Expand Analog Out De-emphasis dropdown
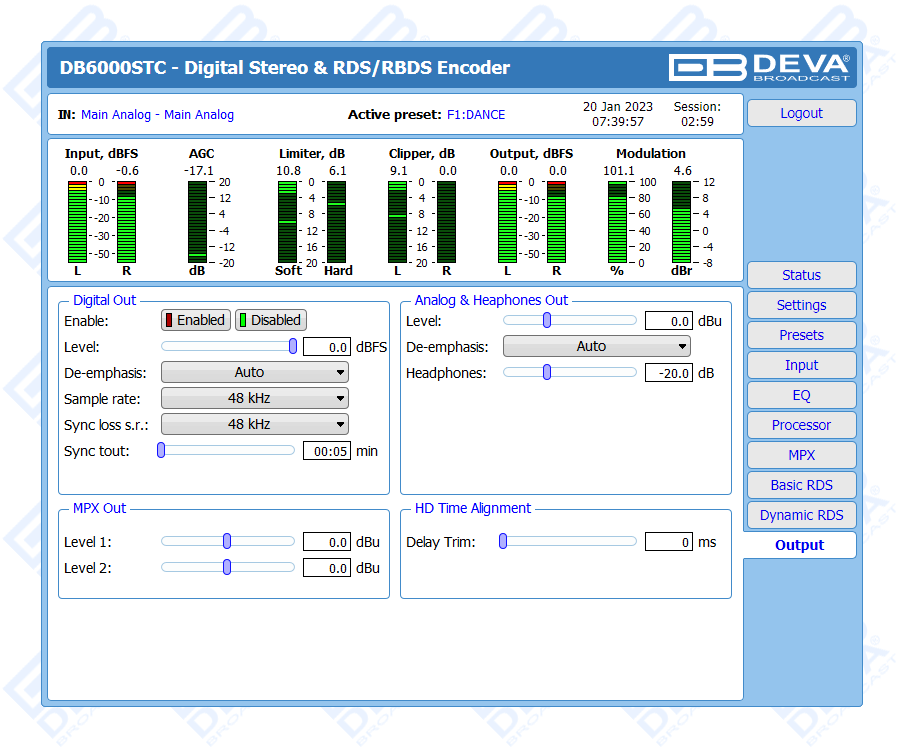 (597, 346)
